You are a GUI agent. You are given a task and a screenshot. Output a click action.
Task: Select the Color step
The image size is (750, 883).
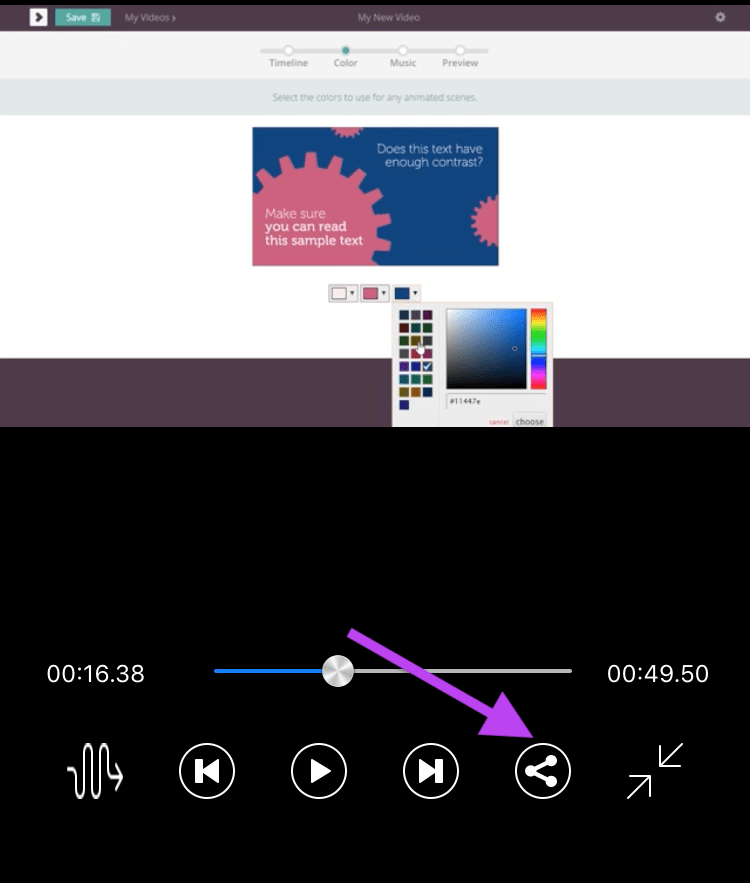[346, 57]
